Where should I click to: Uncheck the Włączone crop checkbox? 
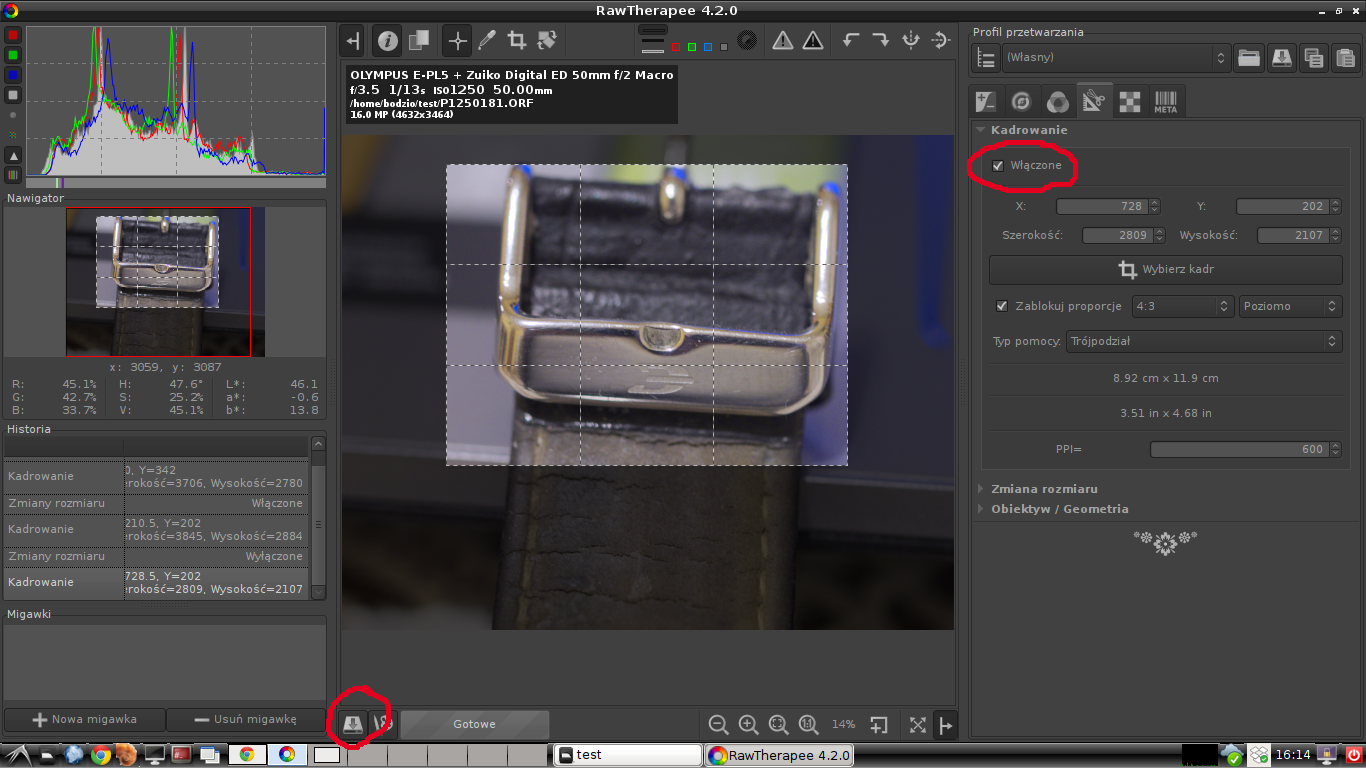(998, 166)
